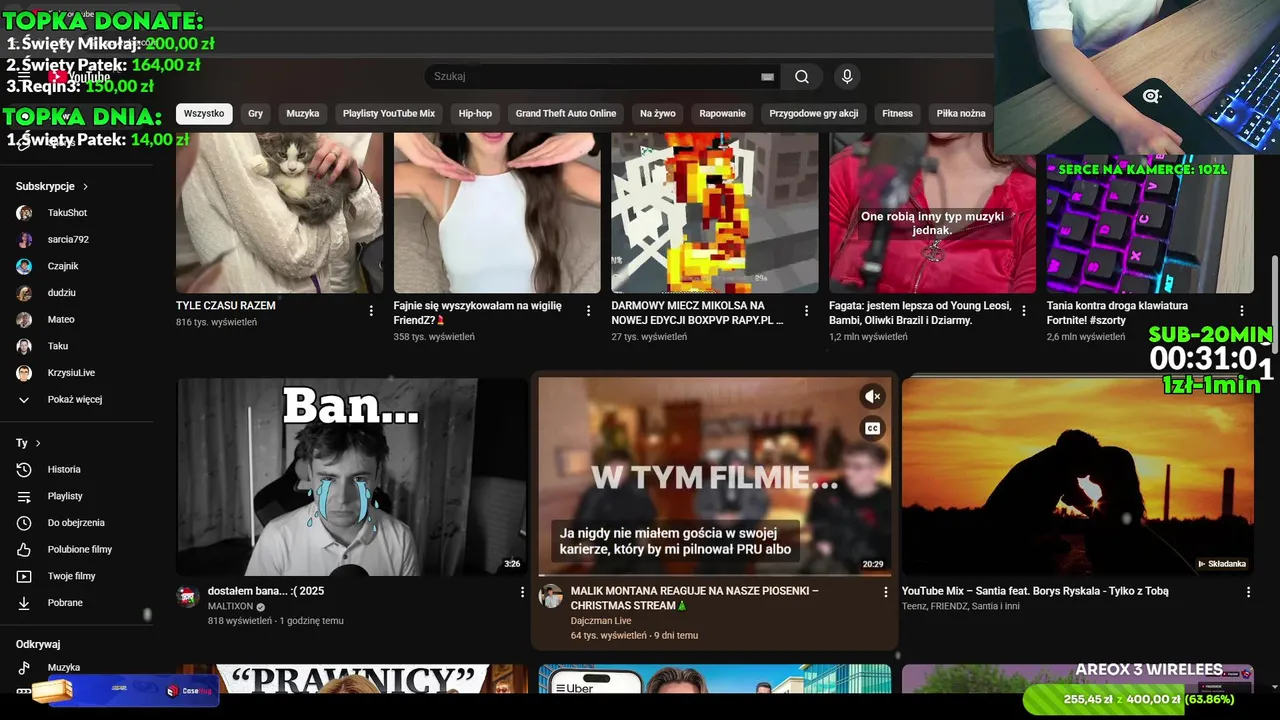Open options menu for FriendZ wigilia short
The width and height of the screenshot is (1280, 720).
coord(588,311)
